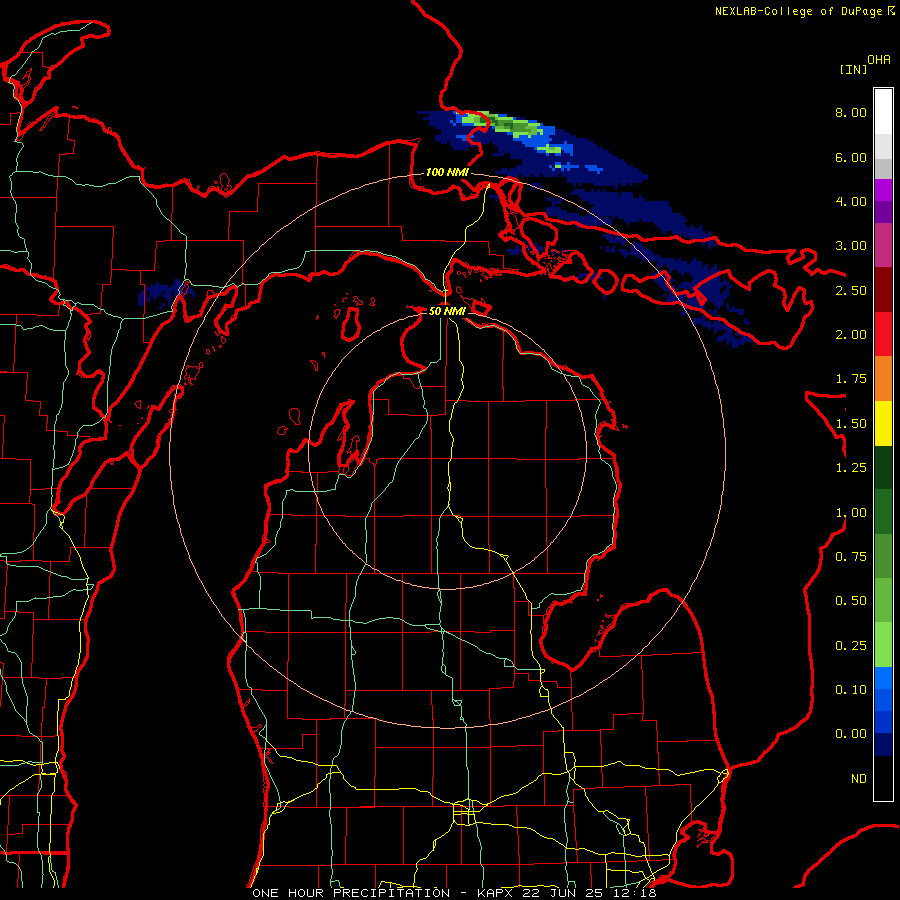The width and height of the screenshot is (900, 900).
Task: Click the magenta color swatch near 4.00
Action: point(883,190)
